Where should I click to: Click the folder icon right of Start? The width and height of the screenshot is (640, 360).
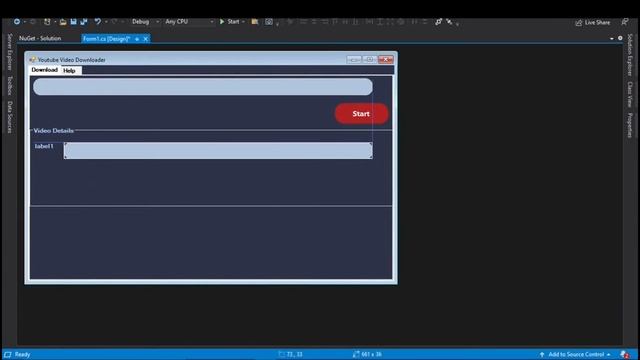click(x=255, y=22)
